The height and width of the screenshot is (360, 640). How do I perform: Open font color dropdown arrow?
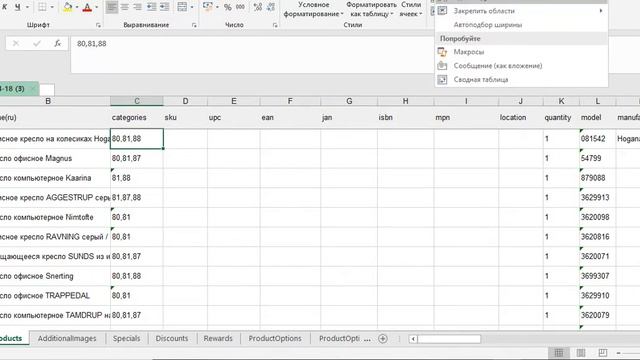point(96,7)
